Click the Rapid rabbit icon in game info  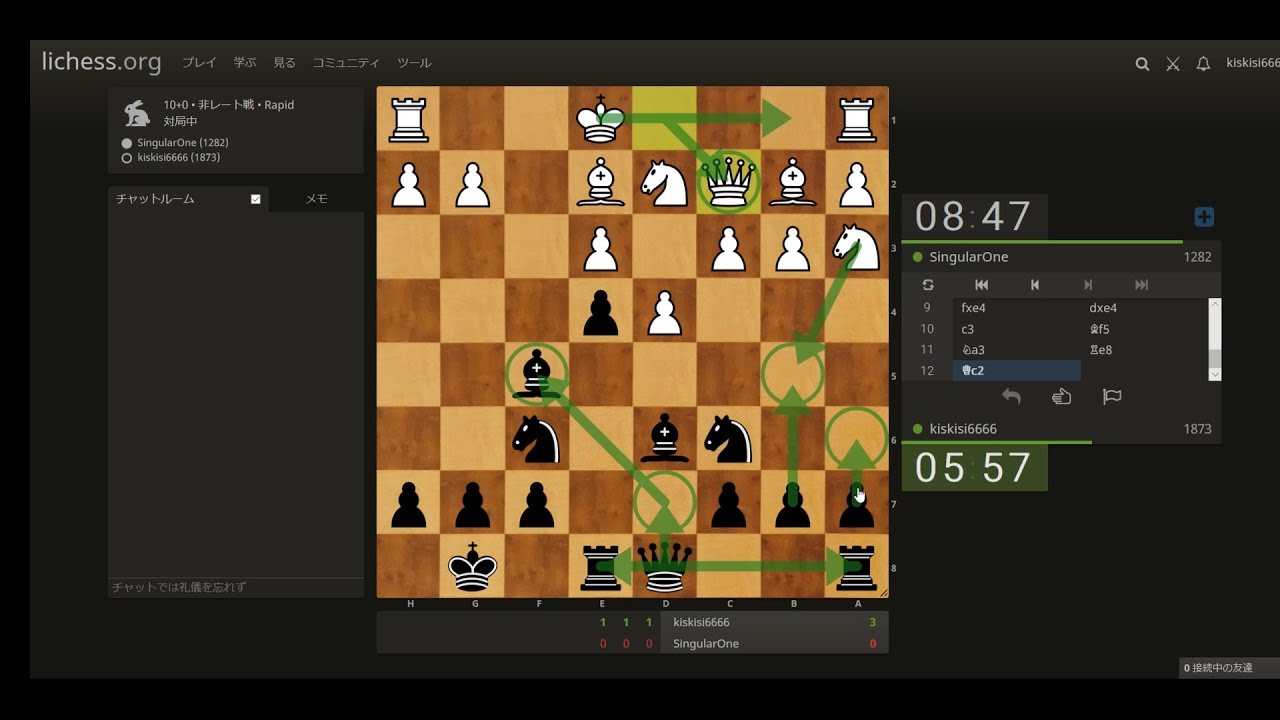pos(136,112)
